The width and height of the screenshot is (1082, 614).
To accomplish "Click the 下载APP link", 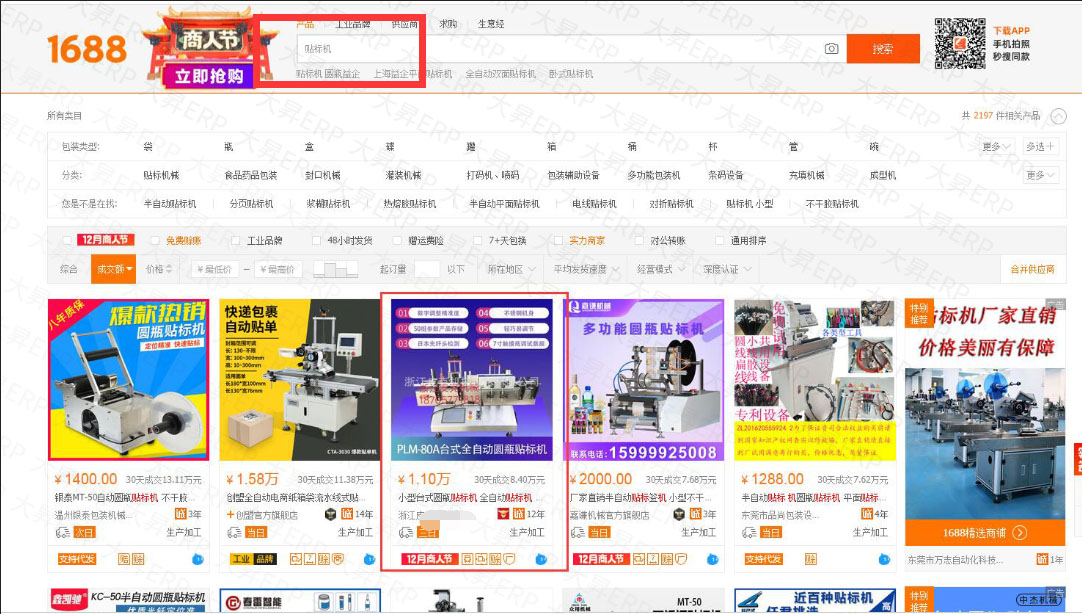I will [1011, 30].
